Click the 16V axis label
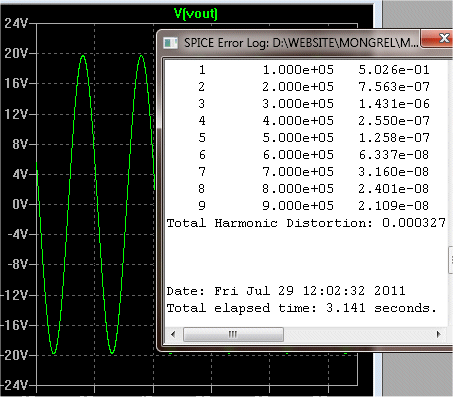This screenshot has height=397, width=453. (16, 83)
